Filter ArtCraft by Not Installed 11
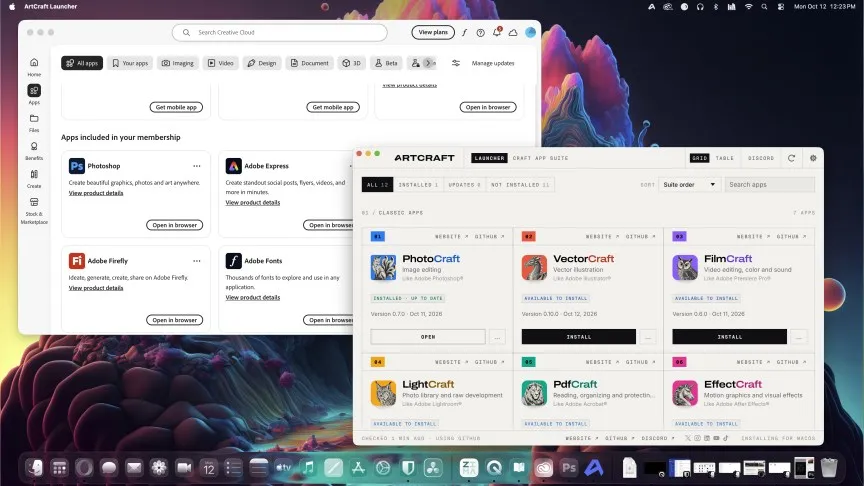 coord(520,185)
